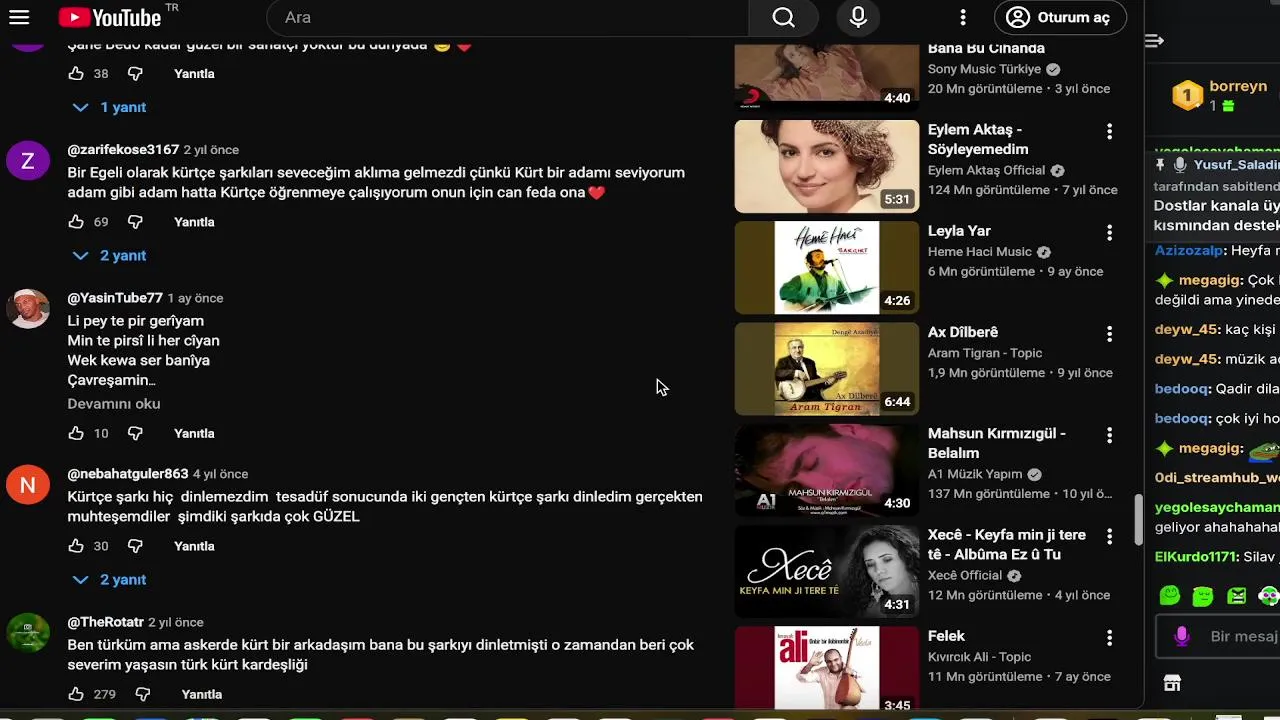The image size is (1280, 720).
Task: Dislike @YasinTube77's comment
Action: (135, 433)
